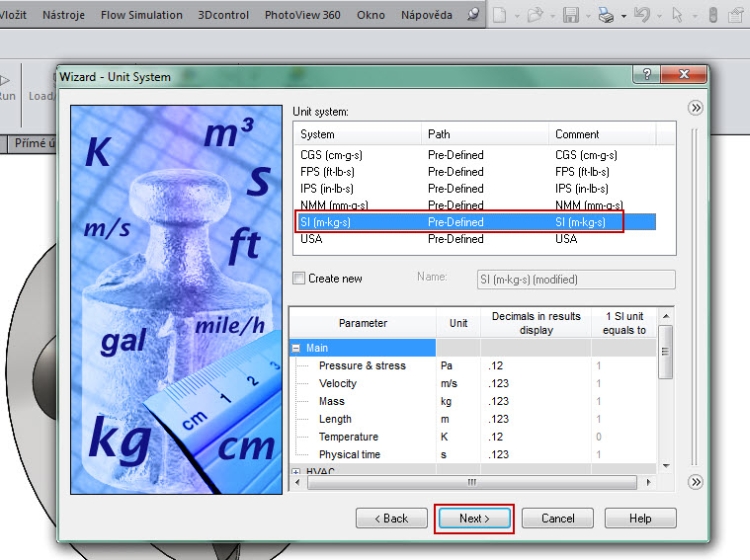
Task: Click the kg unit cell for mass
Action: (x=458, y=401)
